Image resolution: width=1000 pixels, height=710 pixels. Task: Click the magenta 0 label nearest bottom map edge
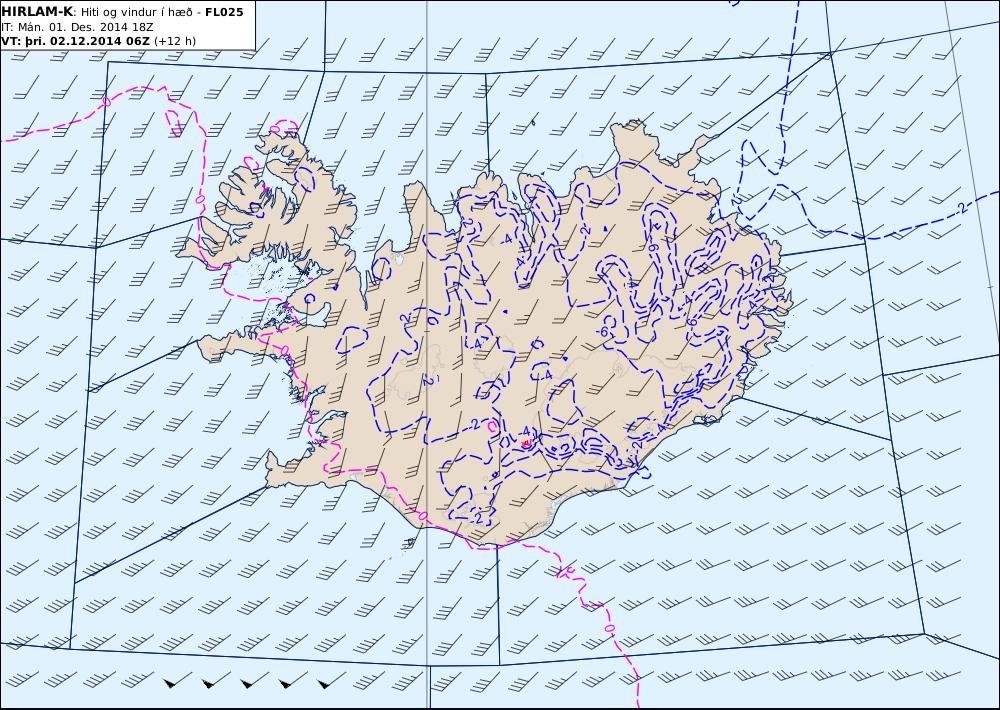click(608, 628)
